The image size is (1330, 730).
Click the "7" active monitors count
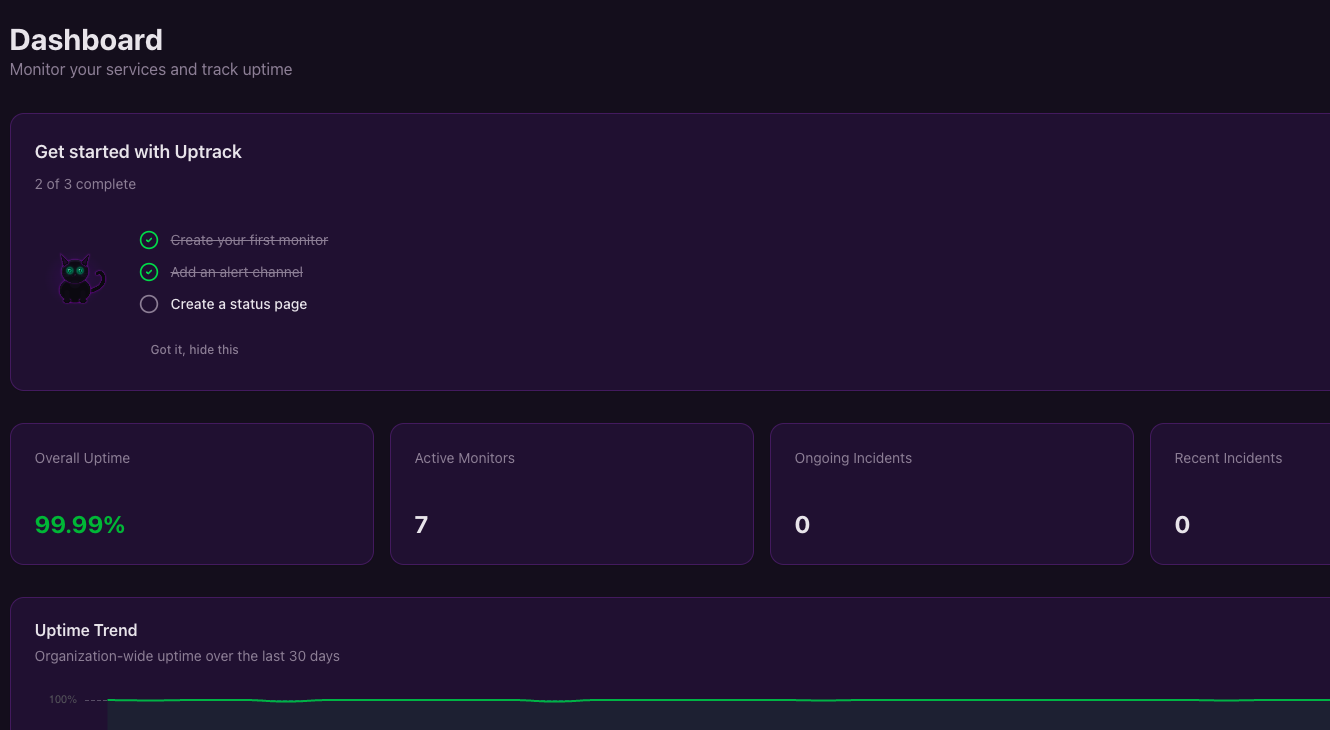(421, 524)
